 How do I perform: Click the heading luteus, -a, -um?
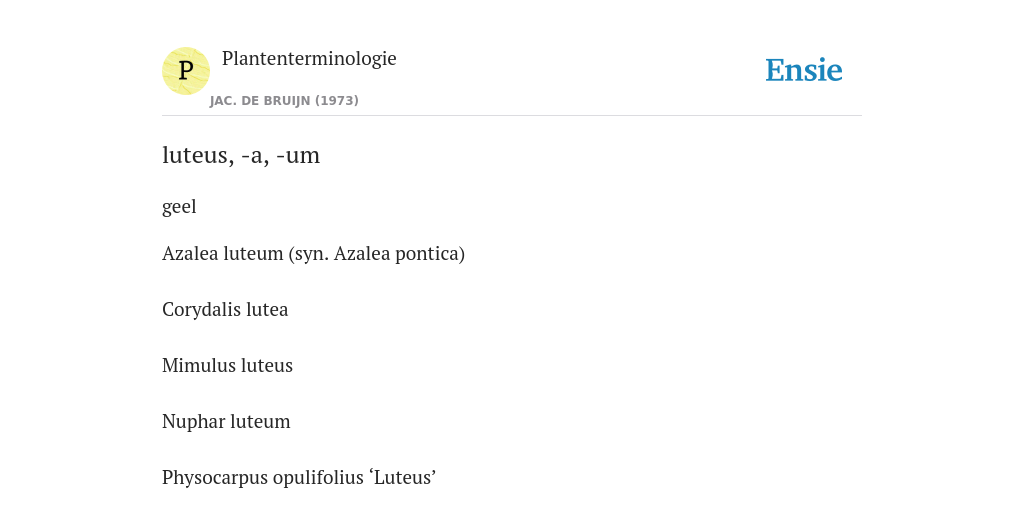coord(241,155)
